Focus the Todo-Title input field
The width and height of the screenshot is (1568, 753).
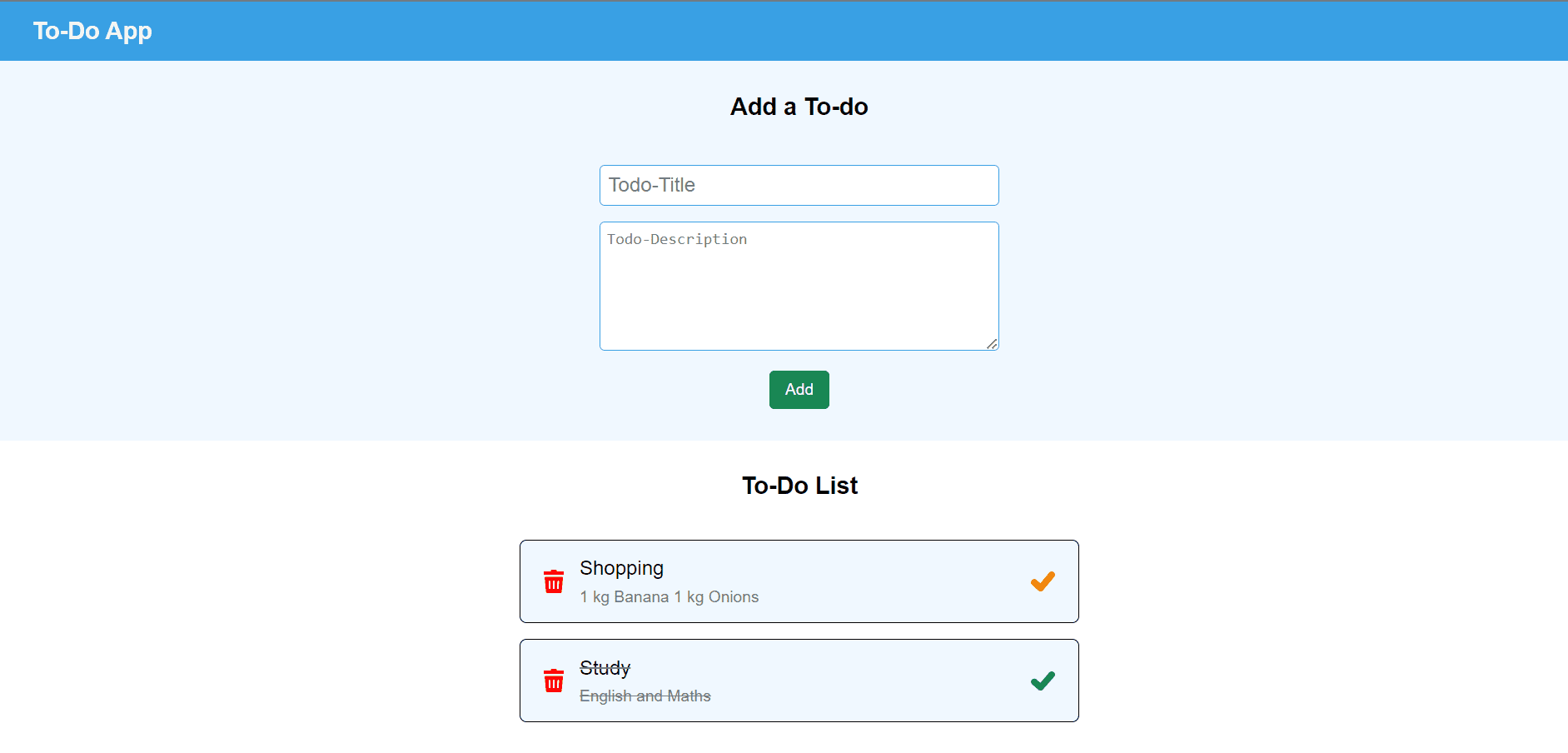(799, 185)
